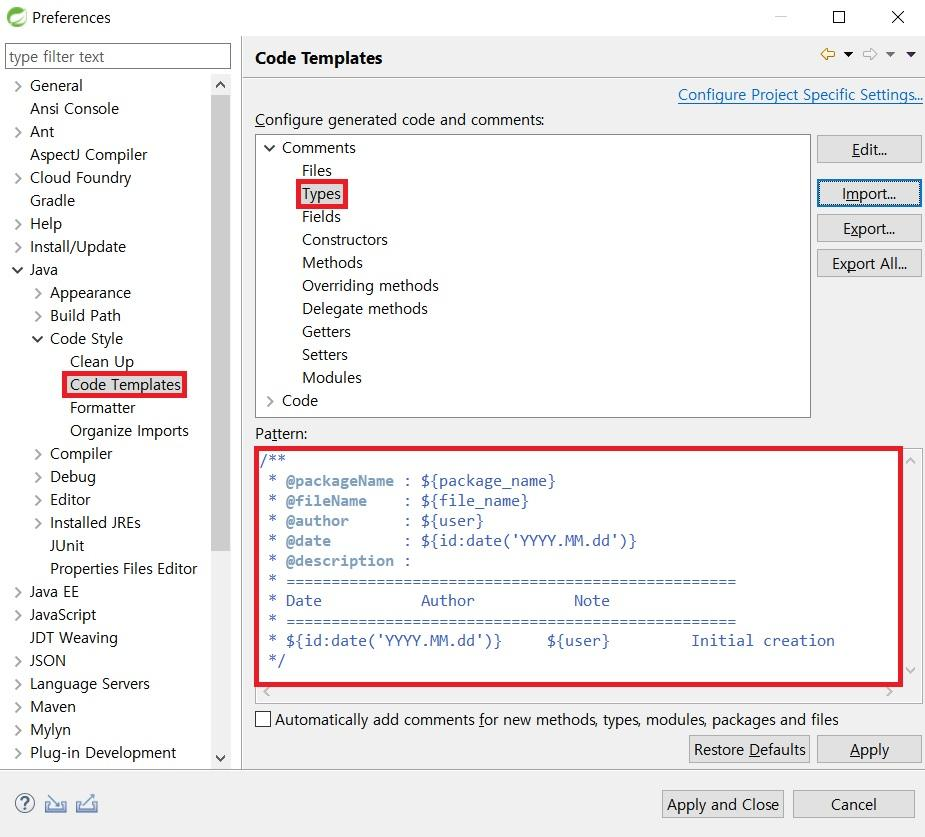Open the forward history dropdown arrow
925x837 pixels.
tap(890, 54)
